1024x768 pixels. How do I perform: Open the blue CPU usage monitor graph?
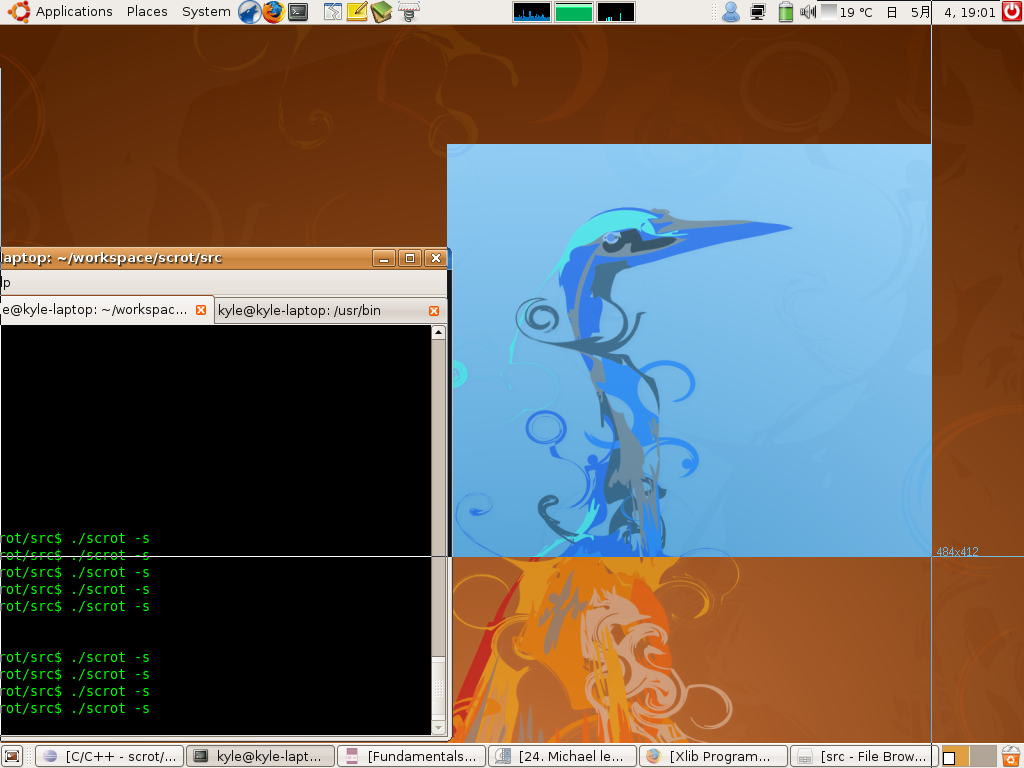(x=532, y=12)
